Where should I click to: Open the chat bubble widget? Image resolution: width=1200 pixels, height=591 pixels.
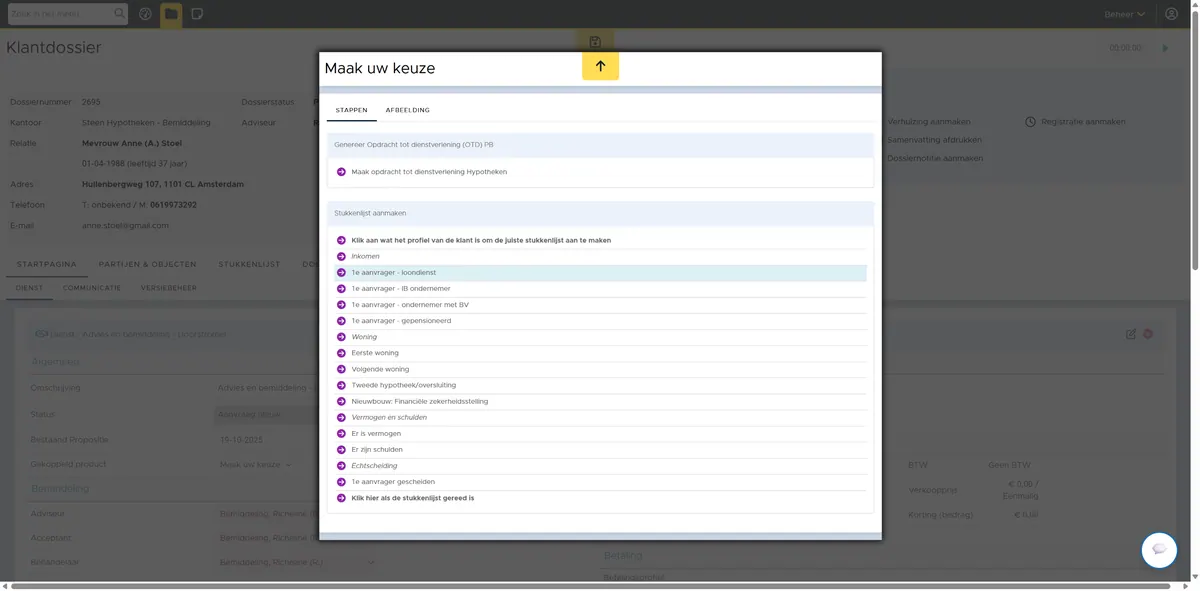[x=1159, y=550]
